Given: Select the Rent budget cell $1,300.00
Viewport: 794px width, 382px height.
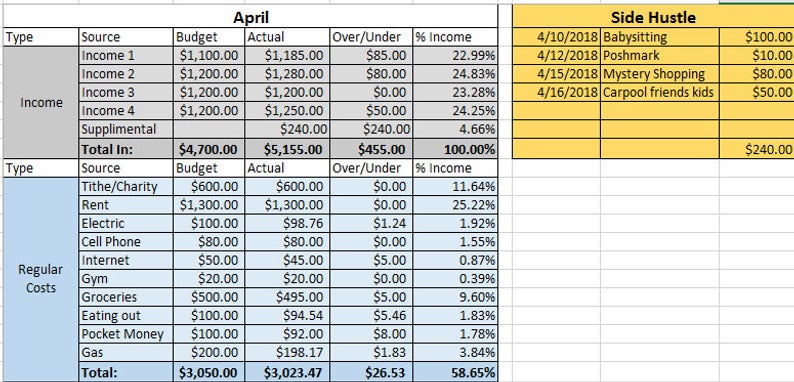Looking at the screenshot, I should click(209, 205).
